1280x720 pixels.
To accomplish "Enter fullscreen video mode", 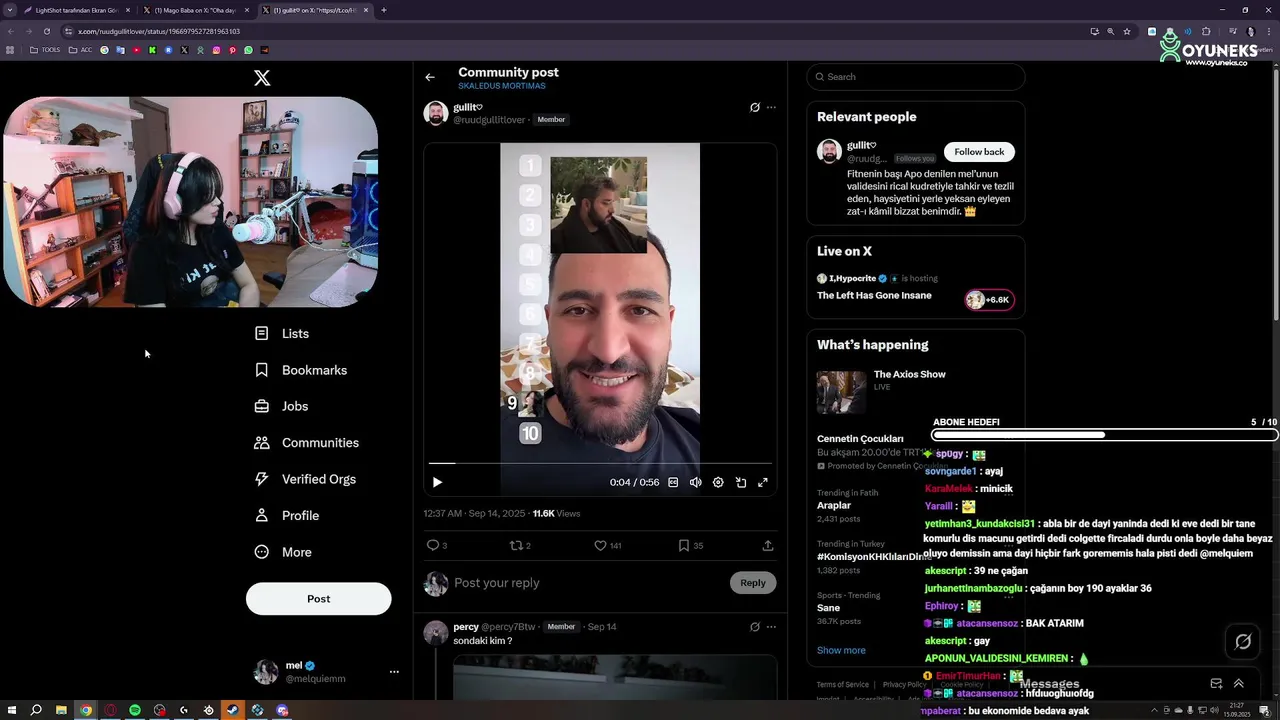I will pos(763,482).
